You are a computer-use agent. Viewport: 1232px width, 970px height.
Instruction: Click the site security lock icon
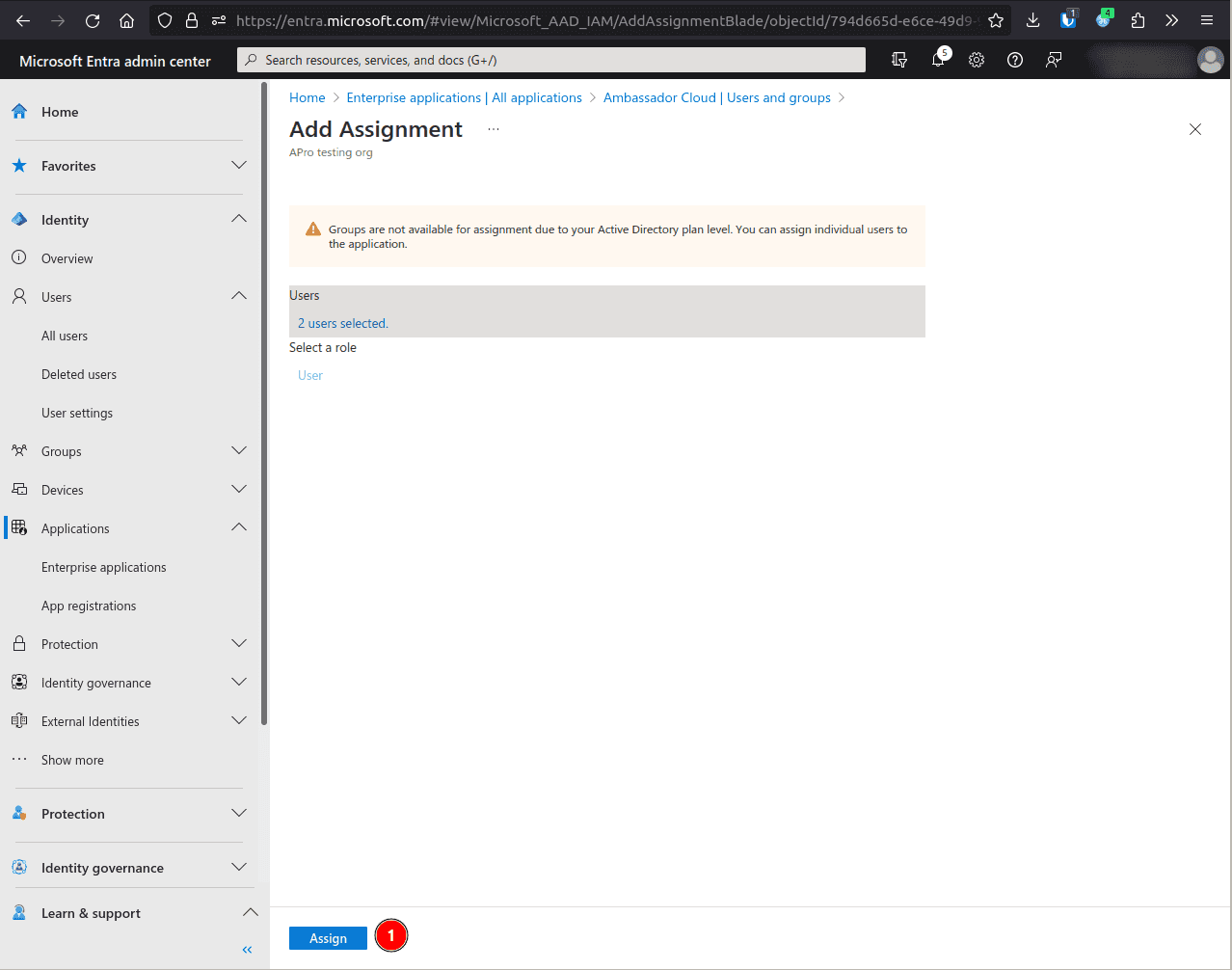point(192,20)
